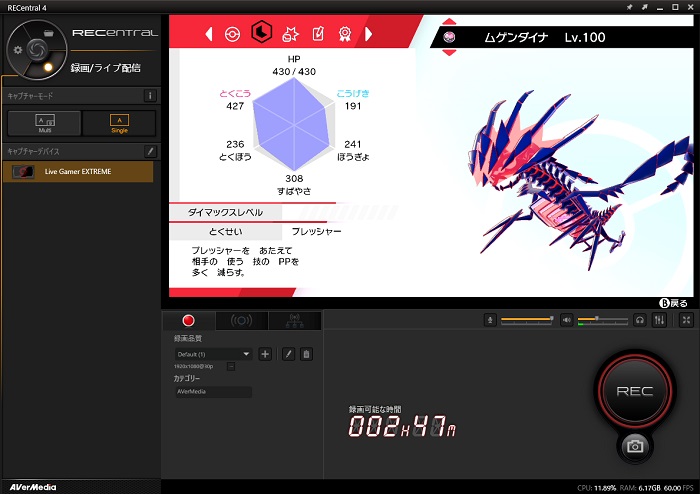
Task: Take a snapshot with the camera button
Action: 634,446
